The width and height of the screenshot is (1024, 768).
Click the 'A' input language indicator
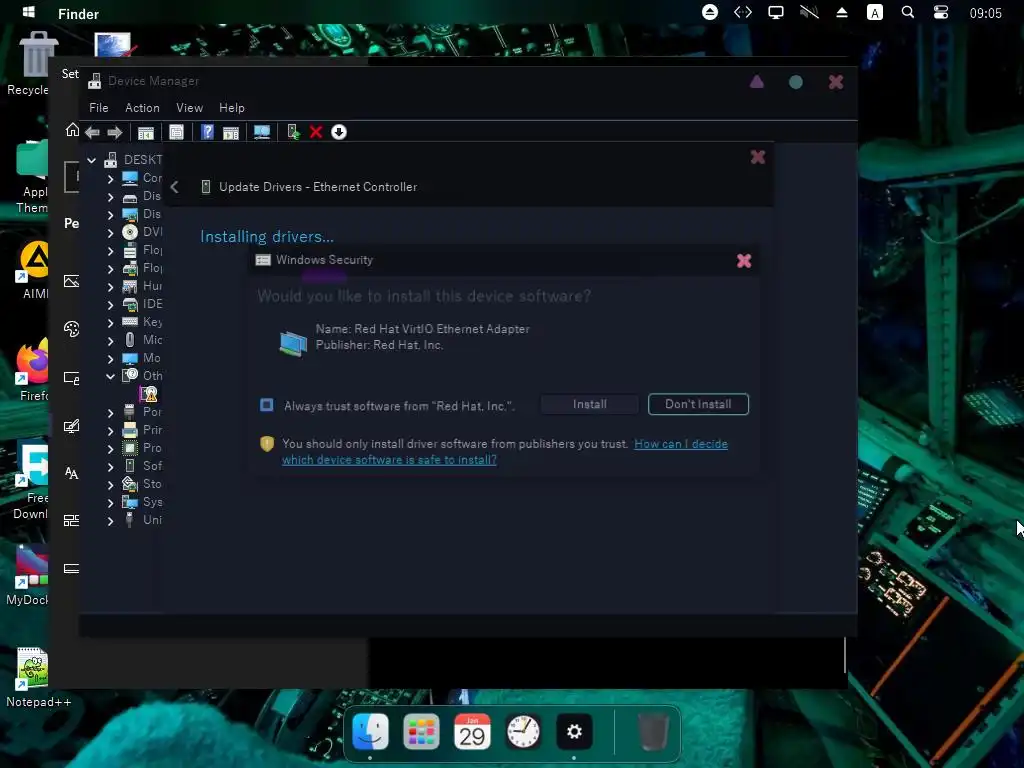click(x=874, y=12)
